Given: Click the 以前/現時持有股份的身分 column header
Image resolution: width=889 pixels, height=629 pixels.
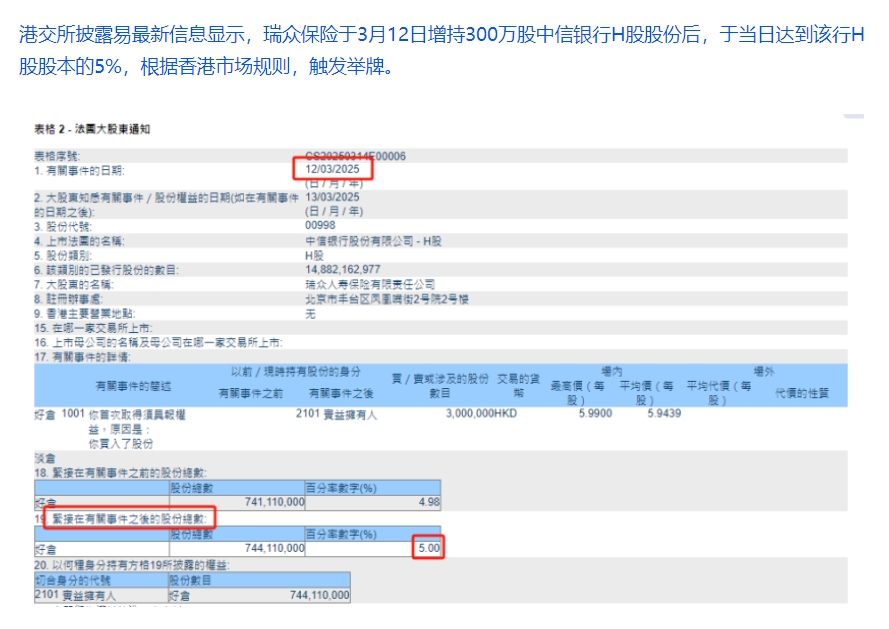Looking at the screenshot, I should coord(295,372).
